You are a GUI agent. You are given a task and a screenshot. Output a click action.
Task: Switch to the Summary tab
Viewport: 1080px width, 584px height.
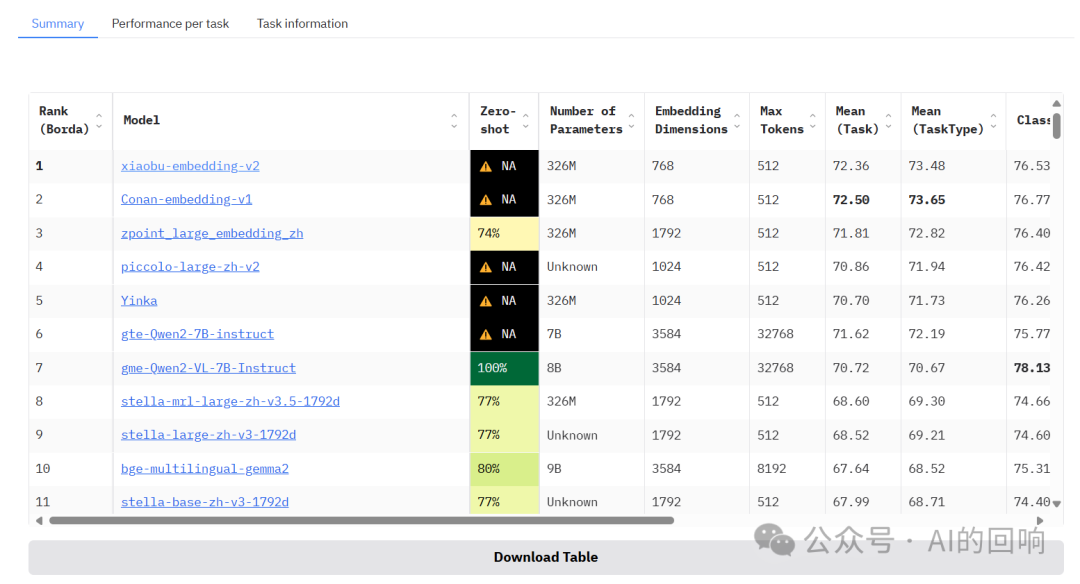coord(58,23)
